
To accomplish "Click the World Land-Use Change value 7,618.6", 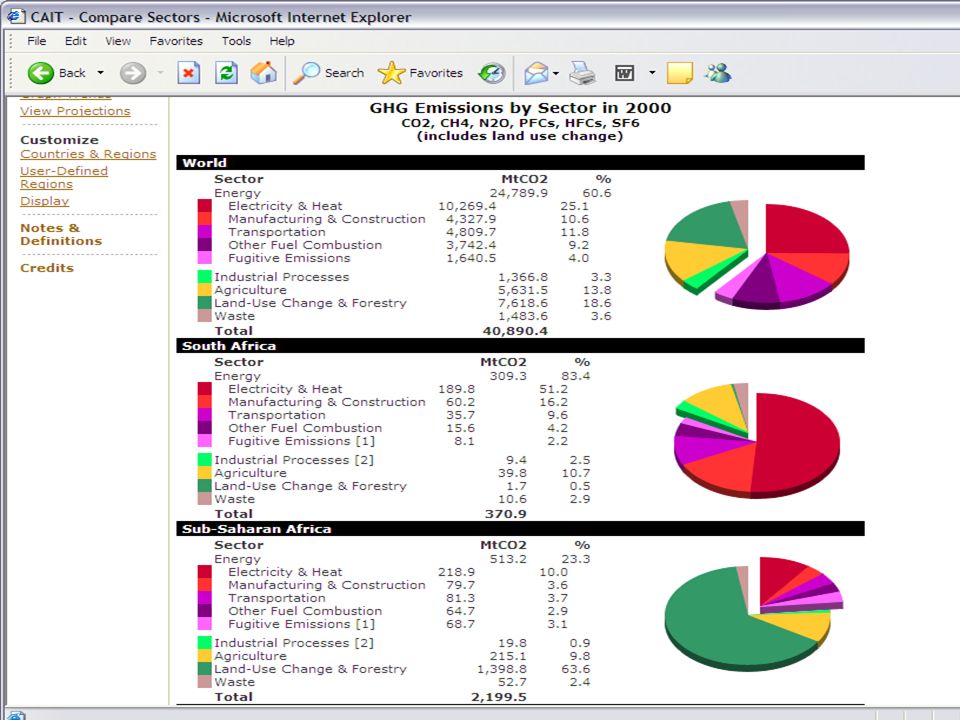I will (x=523, y=302).
